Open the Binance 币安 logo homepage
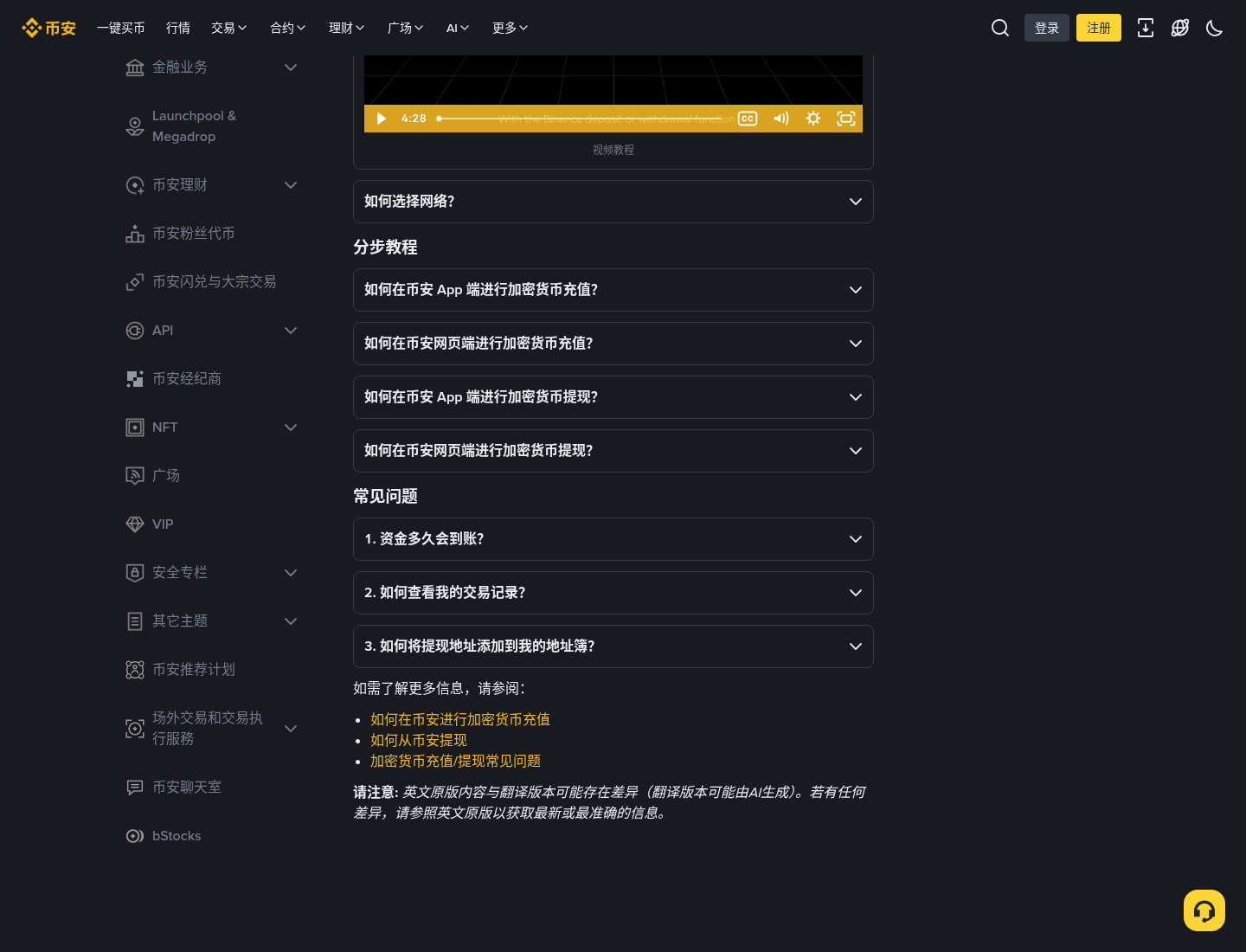Screen dimensions: 1246x952 (x=48, y=28)
